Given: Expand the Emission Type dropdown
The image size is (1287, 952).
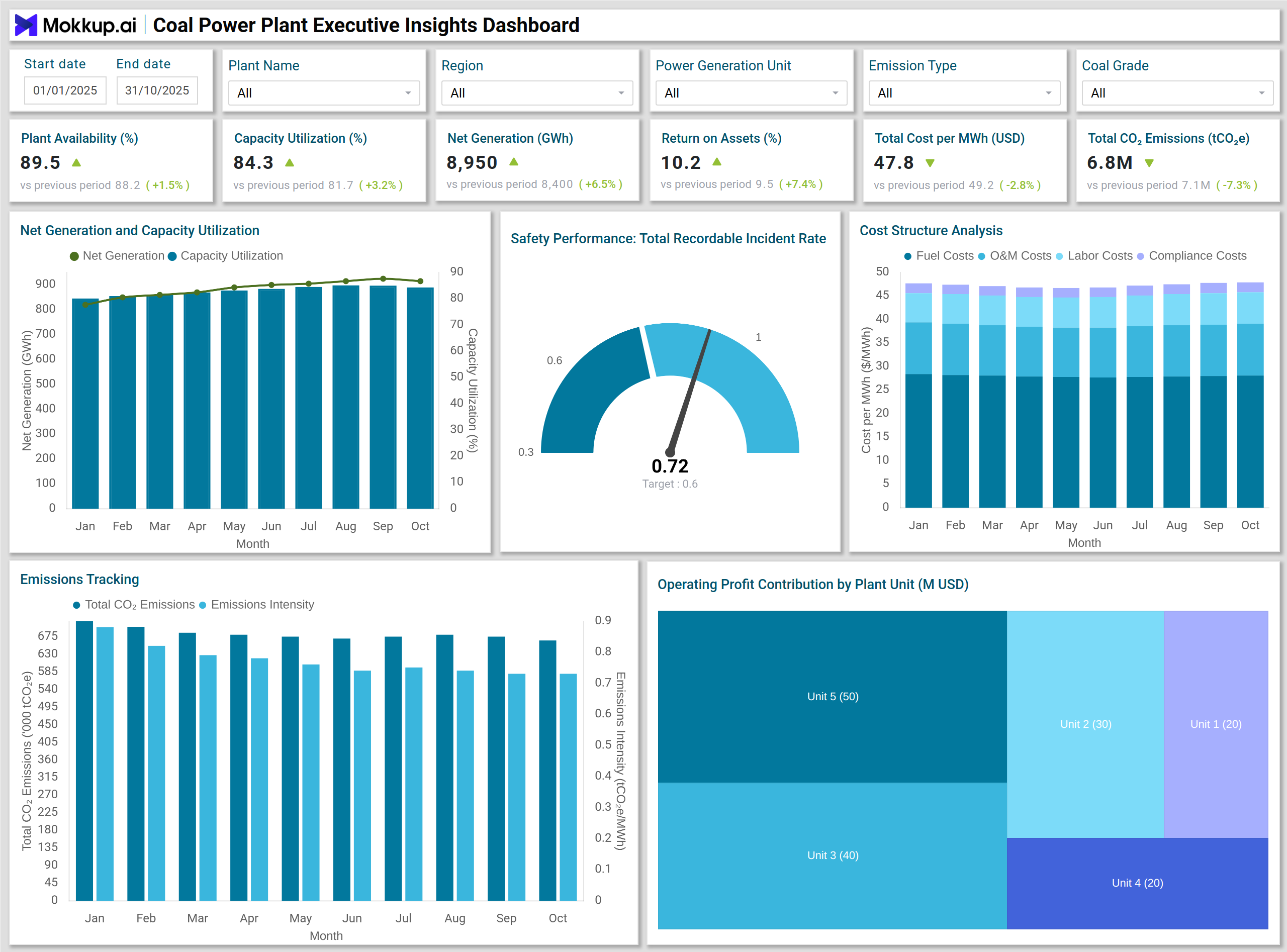Looking at the screenshot, I should (964, 93).
